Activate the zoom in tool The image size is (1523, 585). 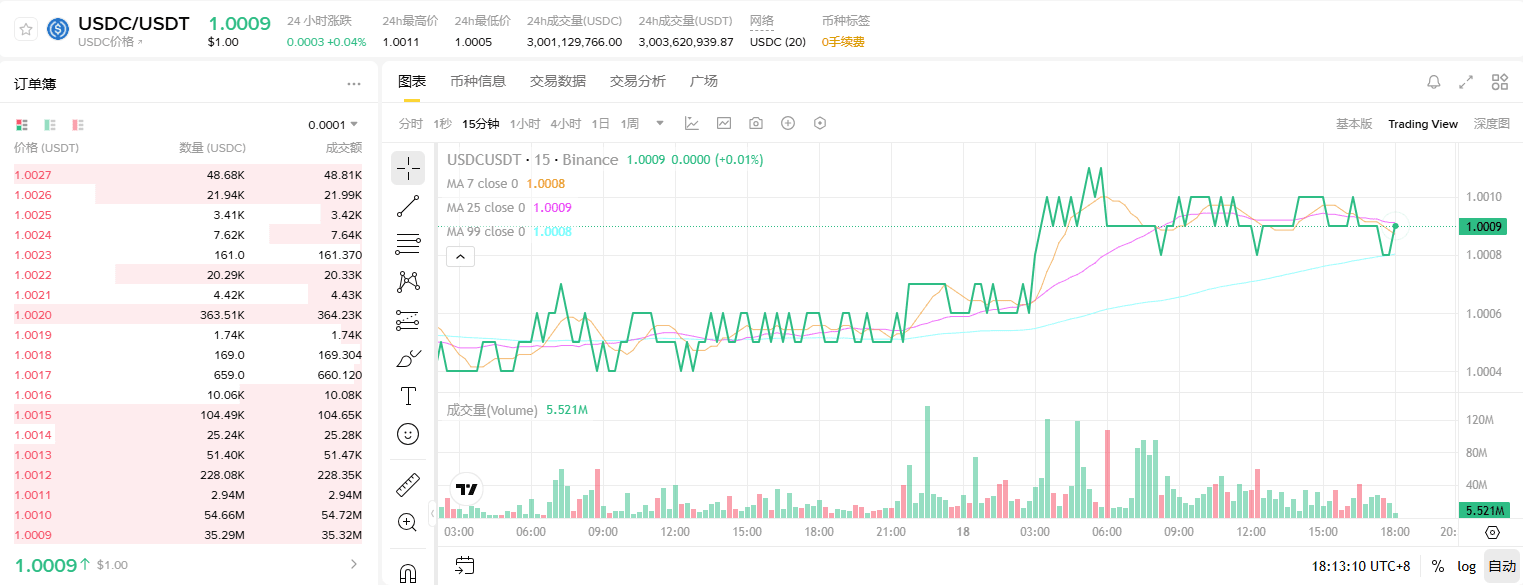[x=408, y=522]
